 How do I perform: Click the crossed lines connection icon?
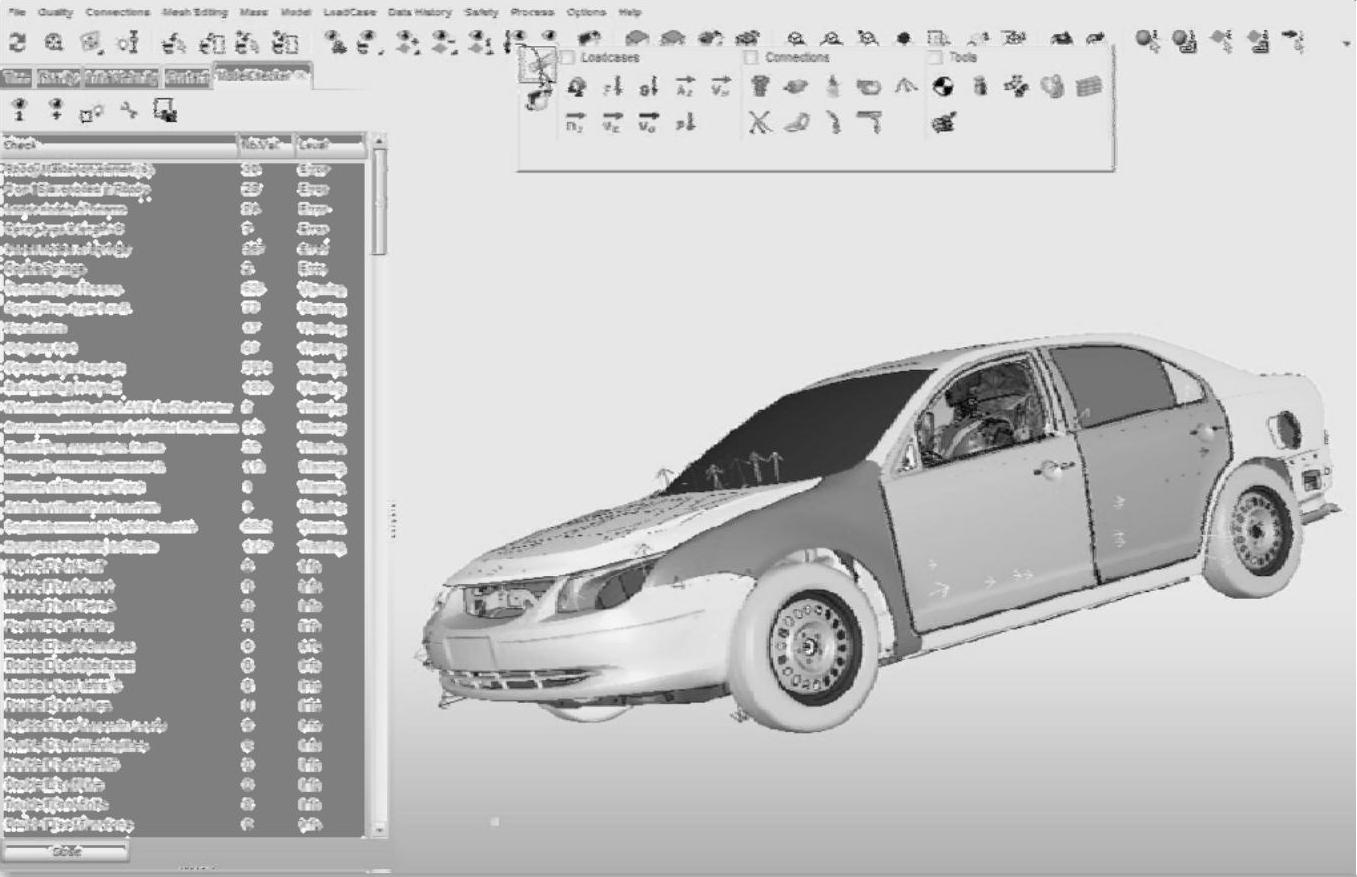click(x=761, y=123)
